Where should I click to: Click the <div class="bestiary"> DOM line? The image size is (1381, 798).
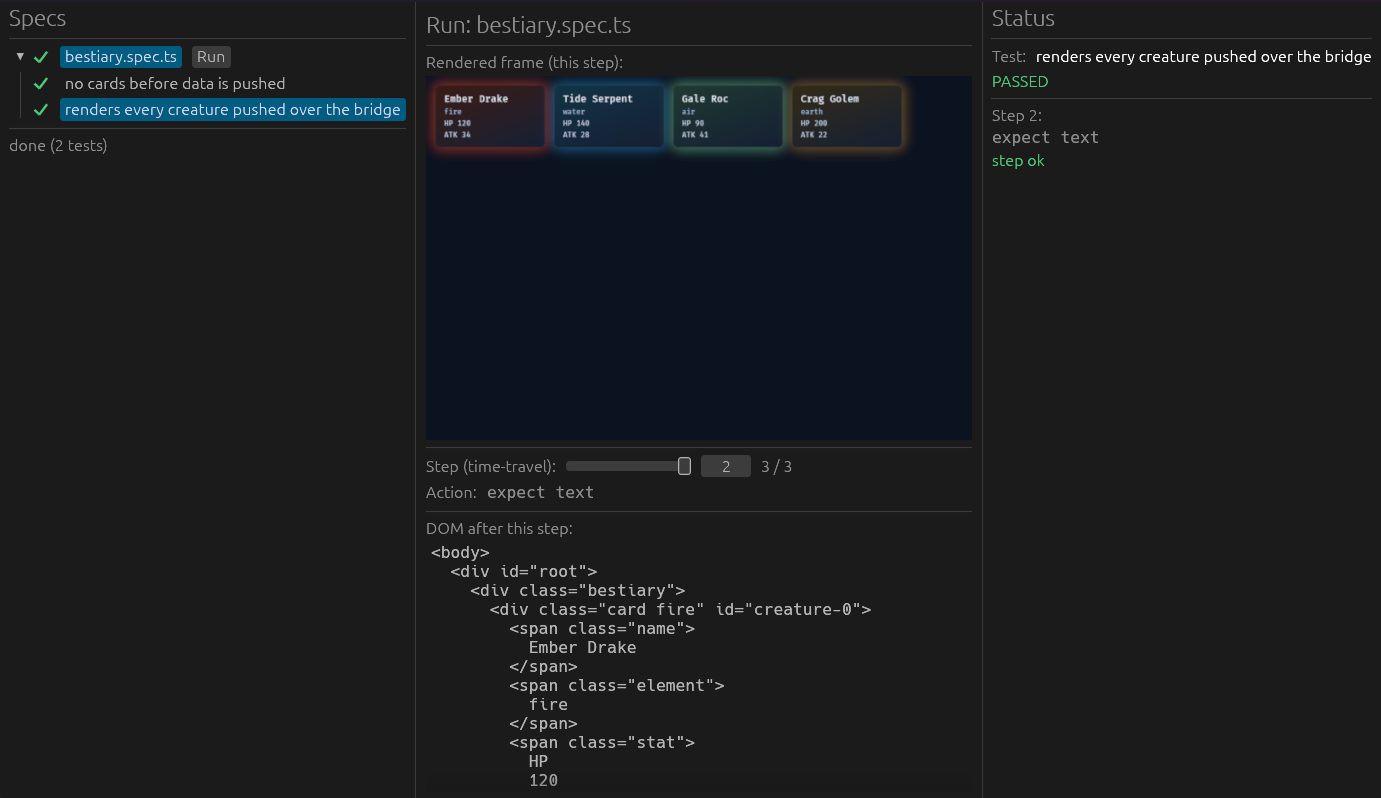pyautogui.click(x=577, y=590)
